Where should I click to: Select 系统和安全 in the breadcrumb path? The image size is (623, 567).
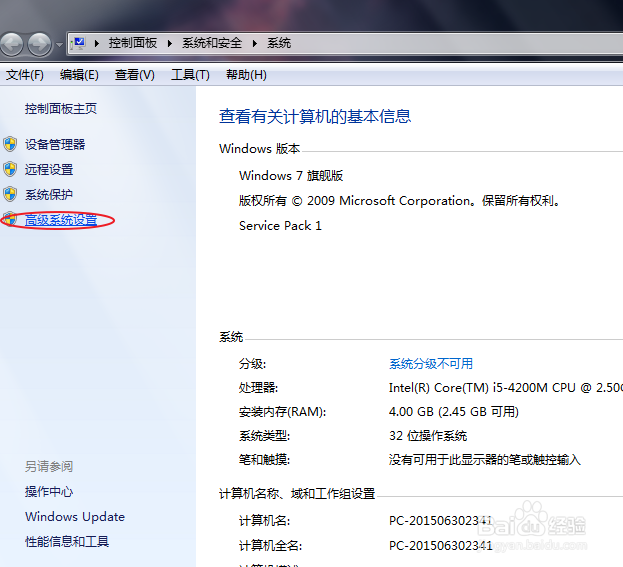212,43
